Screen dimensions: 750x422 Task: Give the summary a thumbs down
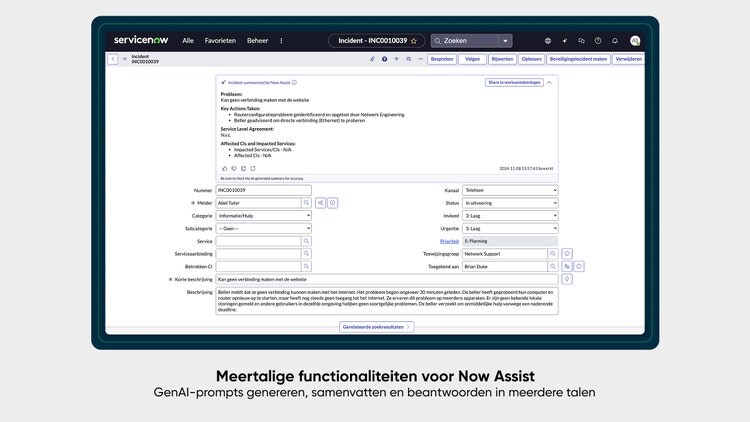(234, 168)
